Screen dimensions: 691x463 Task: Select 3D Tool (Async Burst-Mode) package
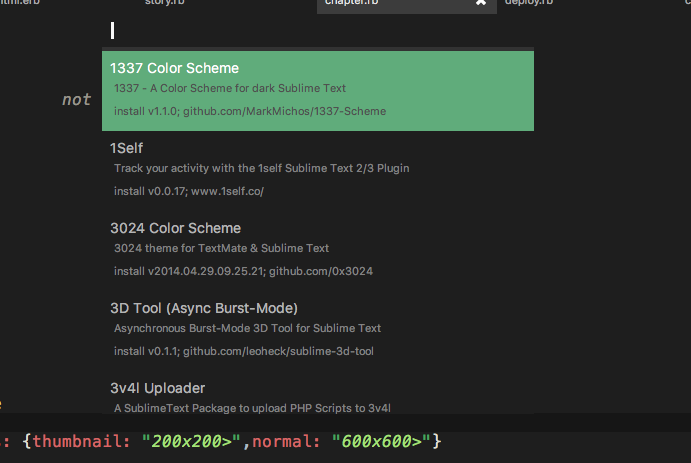pos(318,330)
